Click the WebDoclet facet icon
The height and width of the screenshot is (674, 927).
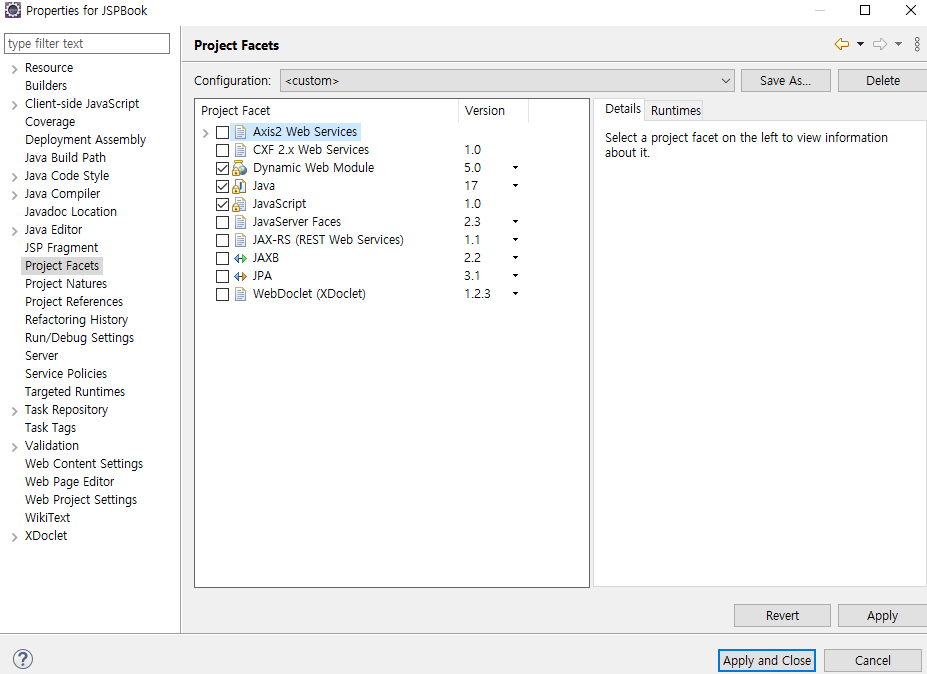[240, 294]
